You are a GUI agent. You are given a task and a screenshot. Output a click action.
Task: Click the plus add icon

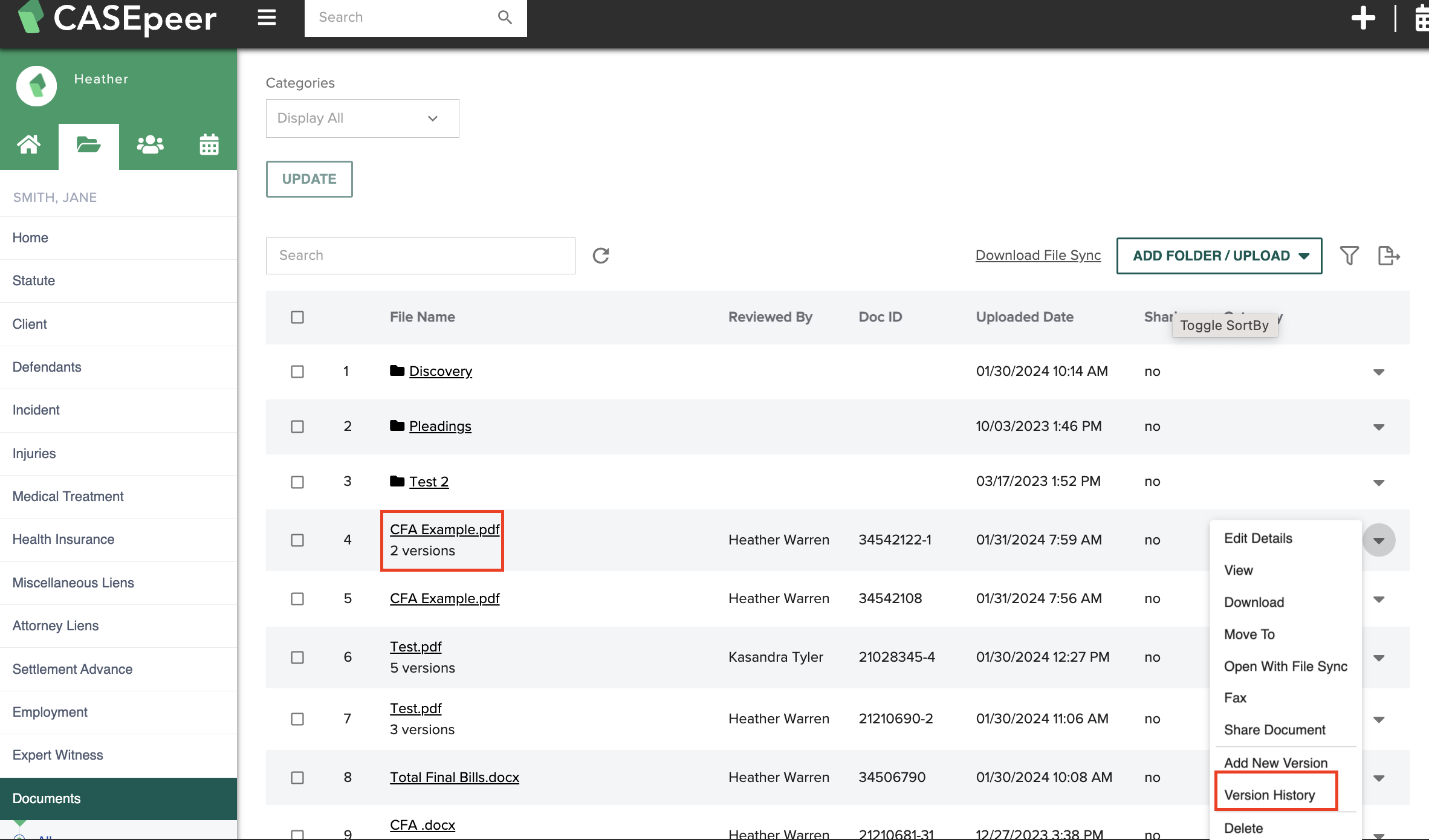[1363, 18]
